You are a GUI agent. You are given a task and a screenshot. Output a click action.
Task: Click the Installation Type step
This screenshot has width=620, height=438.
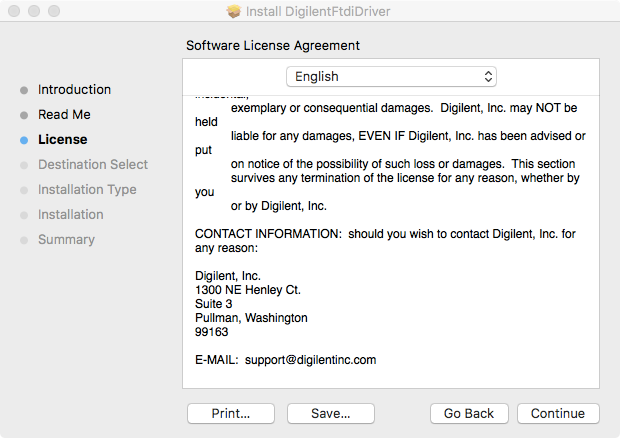coord(87,190)
